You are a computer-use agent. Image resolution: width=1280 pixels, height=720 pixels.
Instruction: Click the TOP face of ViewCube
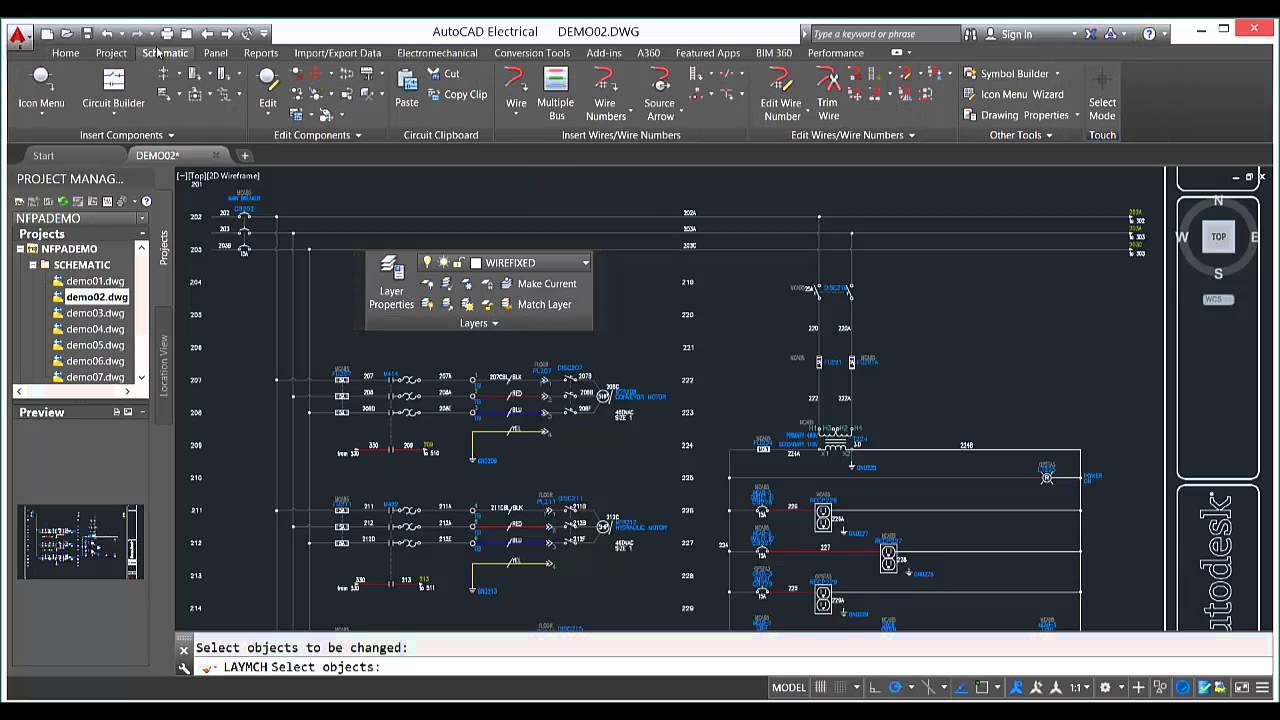(x=1218, y=237)
